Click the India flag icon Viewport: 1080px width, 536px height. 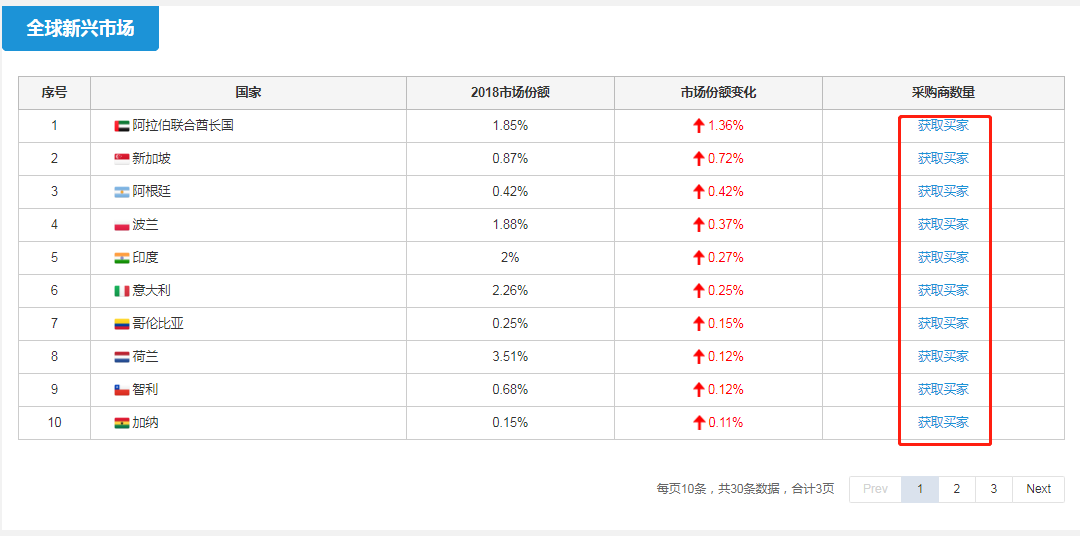pos(122,258)
